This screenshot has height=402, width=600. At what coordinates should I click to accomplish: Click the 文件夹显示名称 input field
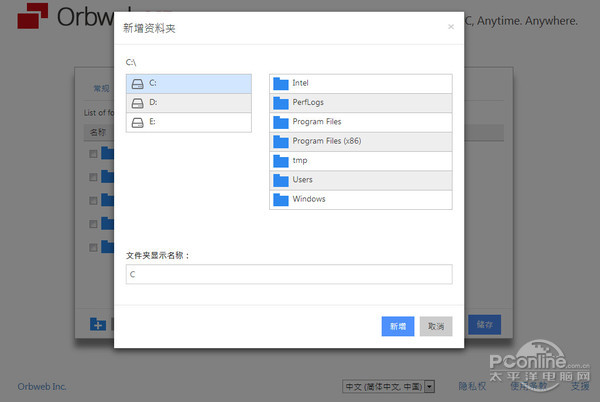pos(289,274)
